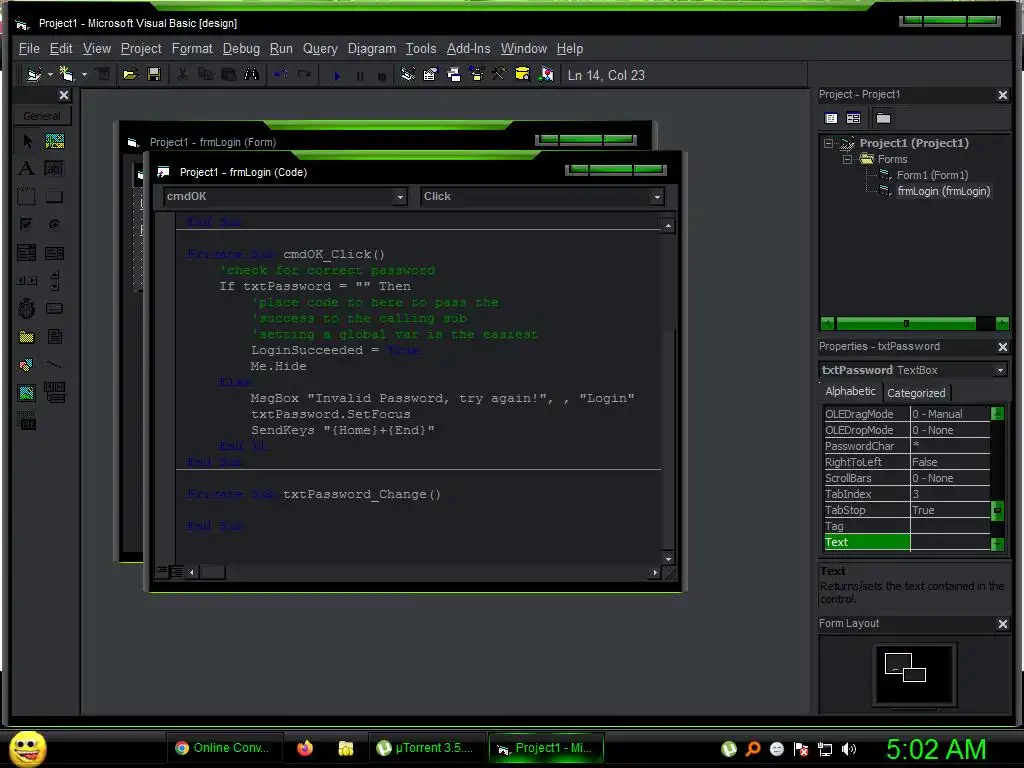Click View Code button in Project panel
Screen dimensions: 1024x768
pyautogui.click(x=831, y=118)
